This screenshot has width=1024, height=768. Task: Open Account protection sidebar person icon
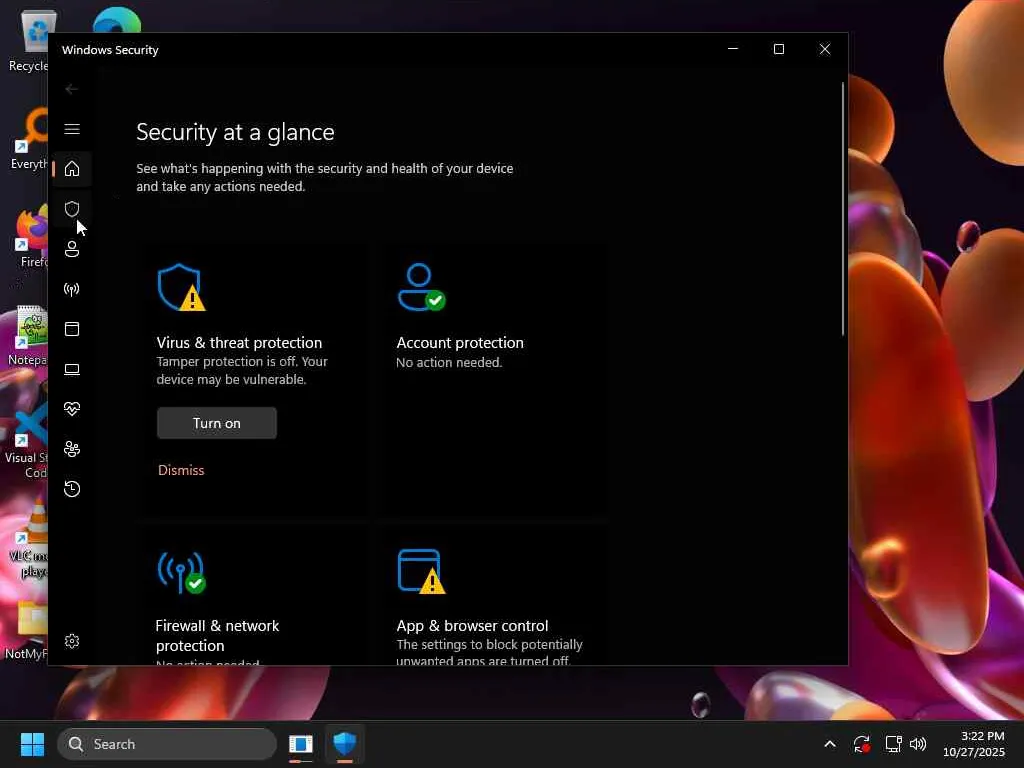tap(72, 249)
